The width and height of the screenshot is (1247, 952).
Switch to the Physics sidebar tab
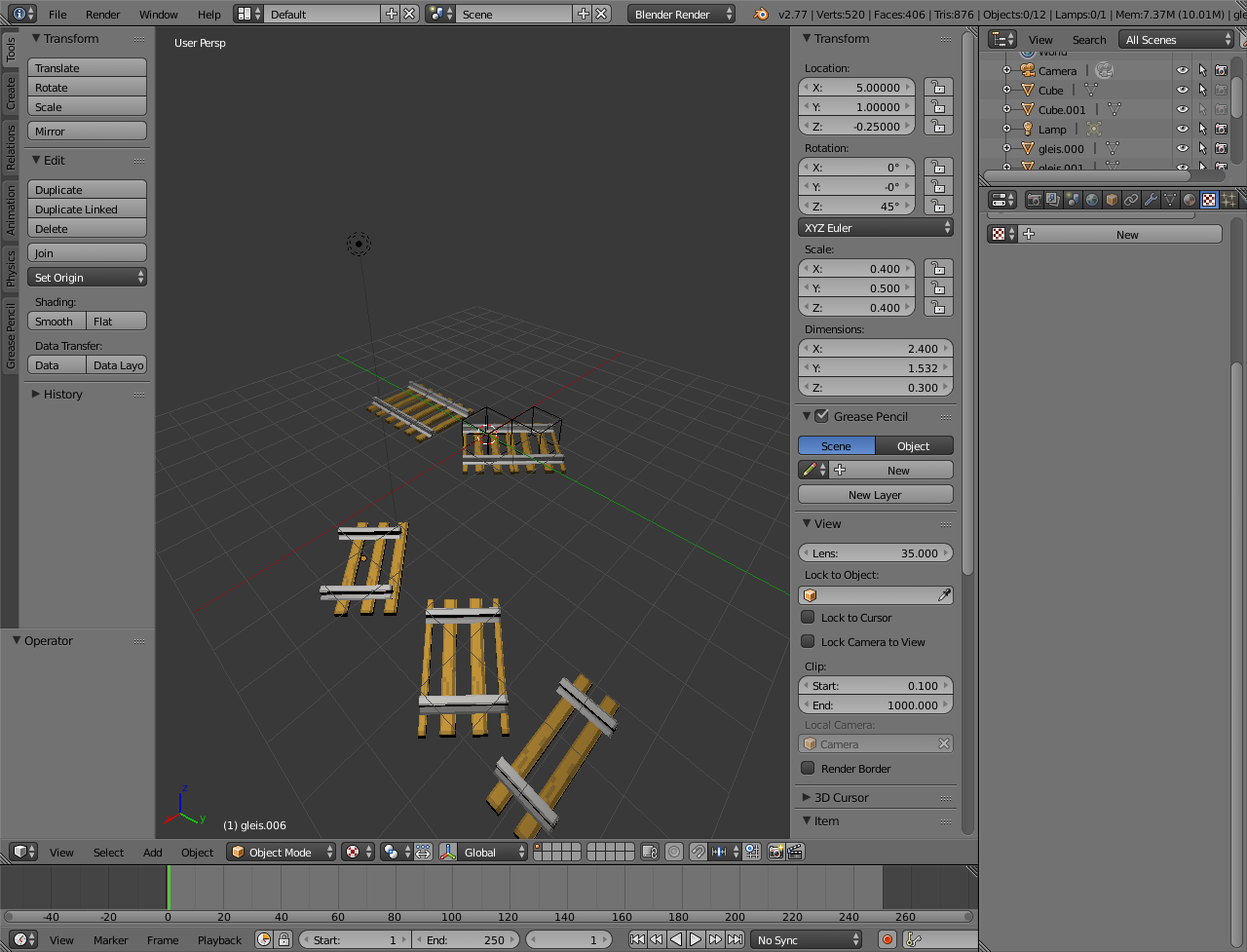11,269
